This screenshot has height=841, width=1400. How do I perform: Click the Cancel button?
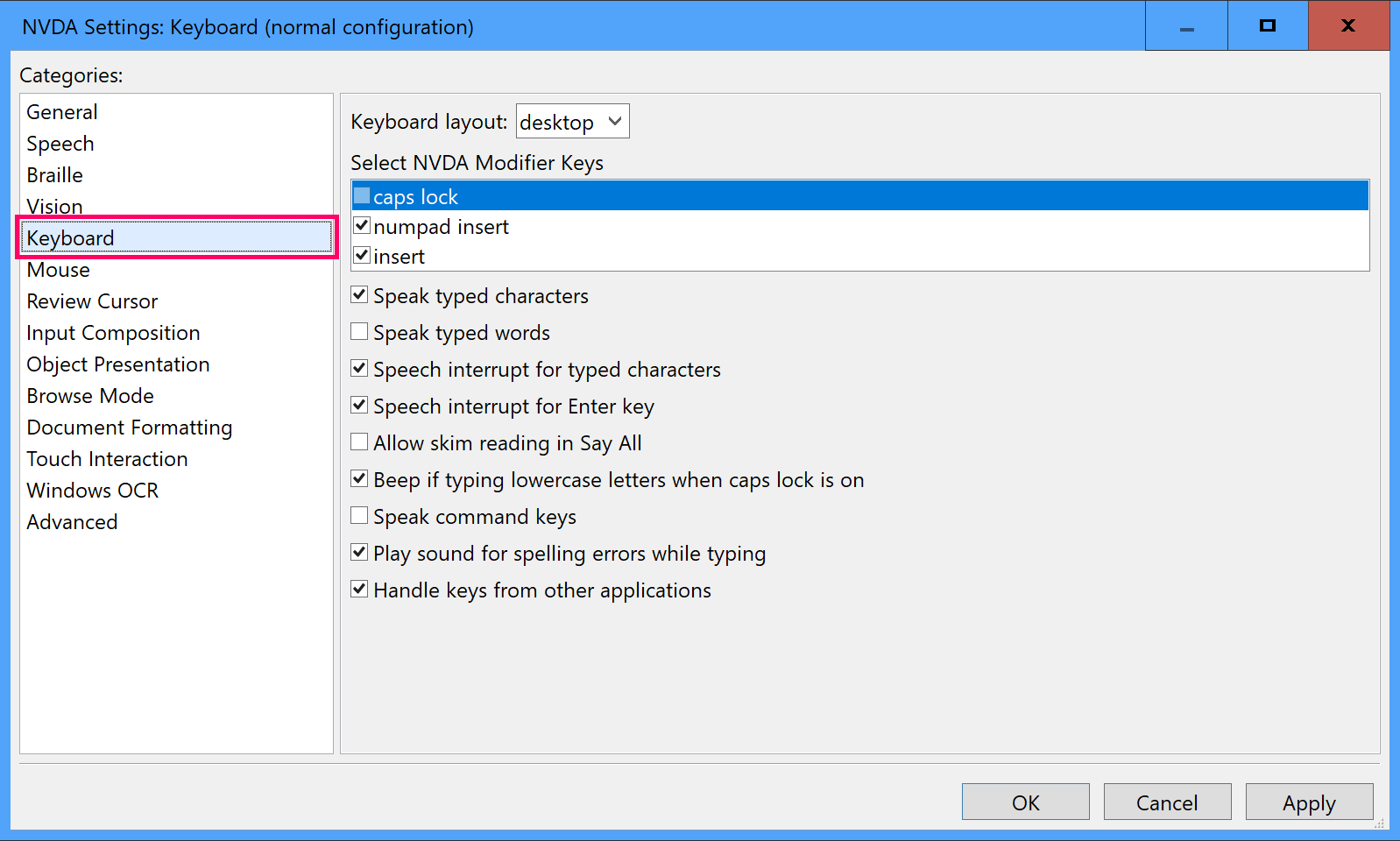(x=1168, y=802)
